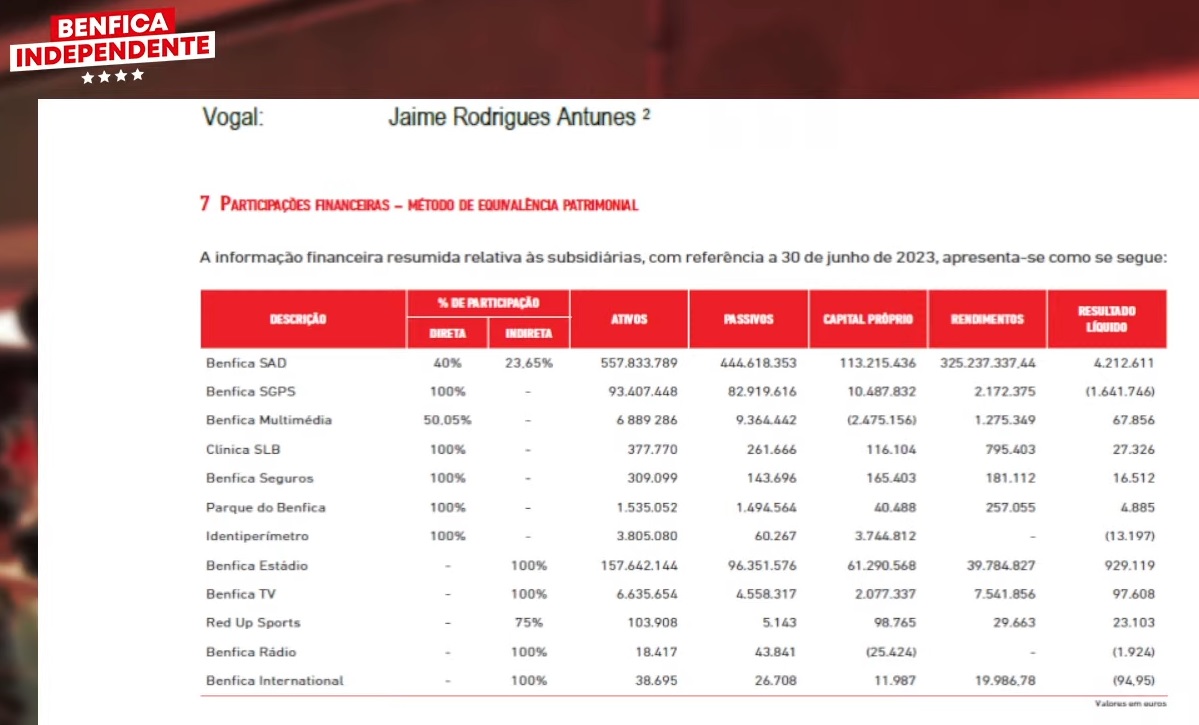Click Benfica SGPS net result (1.641.746)
The width and height of the screenshot is (1199, 725).
tap(1120, 392)
